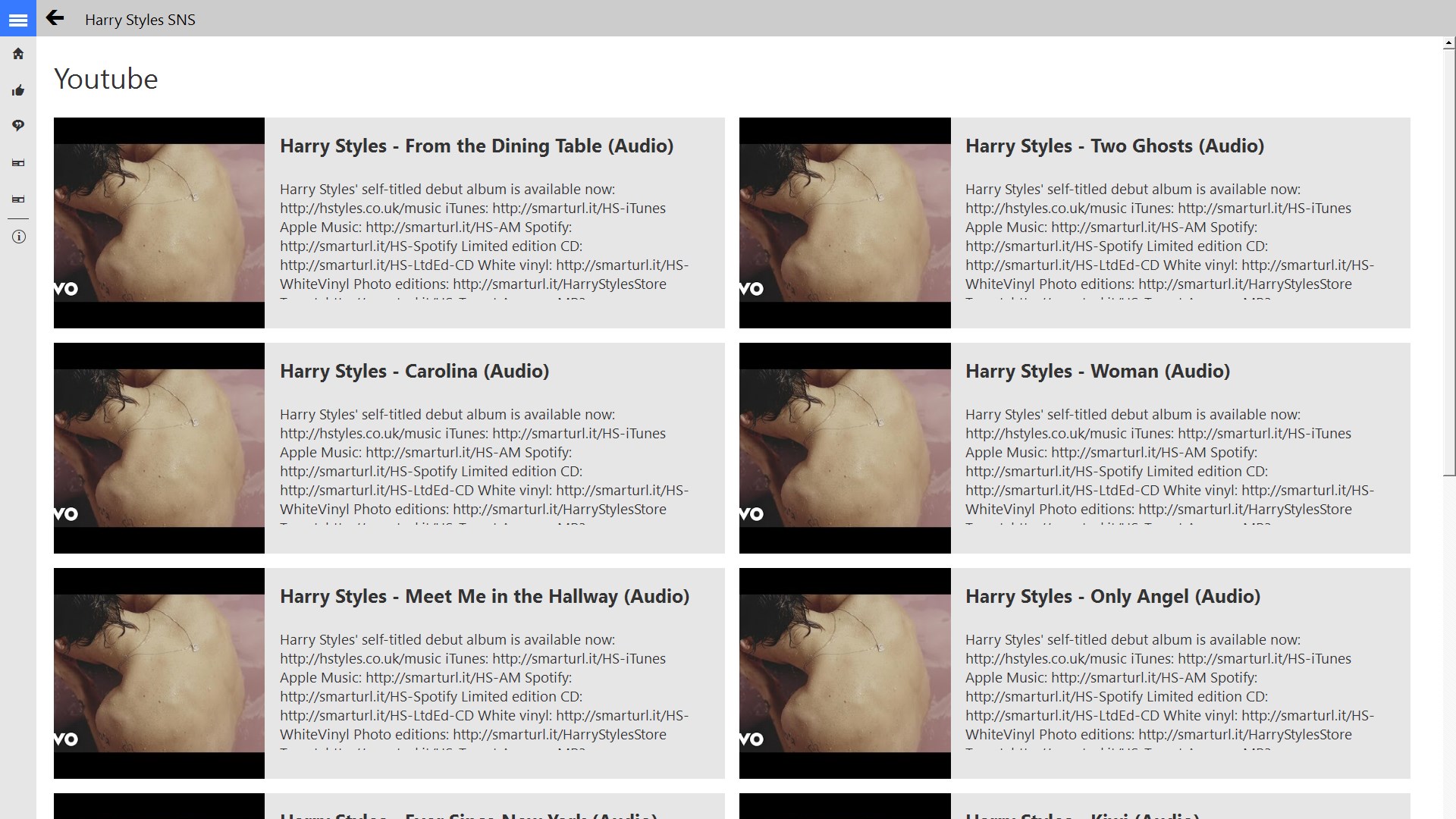Viewport: 1456px width, 819px height.
Task: Open Only Angel video thumbnail
Action: (845, 673)
